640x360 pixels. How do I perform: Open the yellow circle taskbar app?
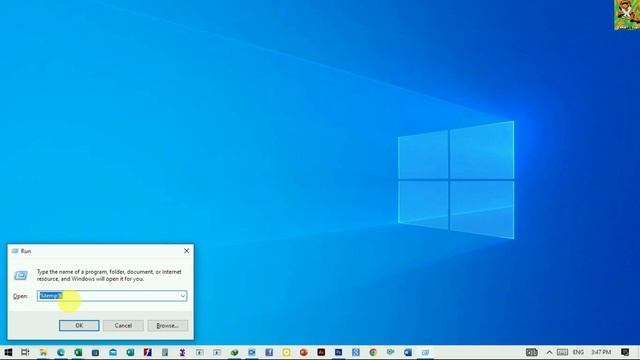click(x=287, y=352)
